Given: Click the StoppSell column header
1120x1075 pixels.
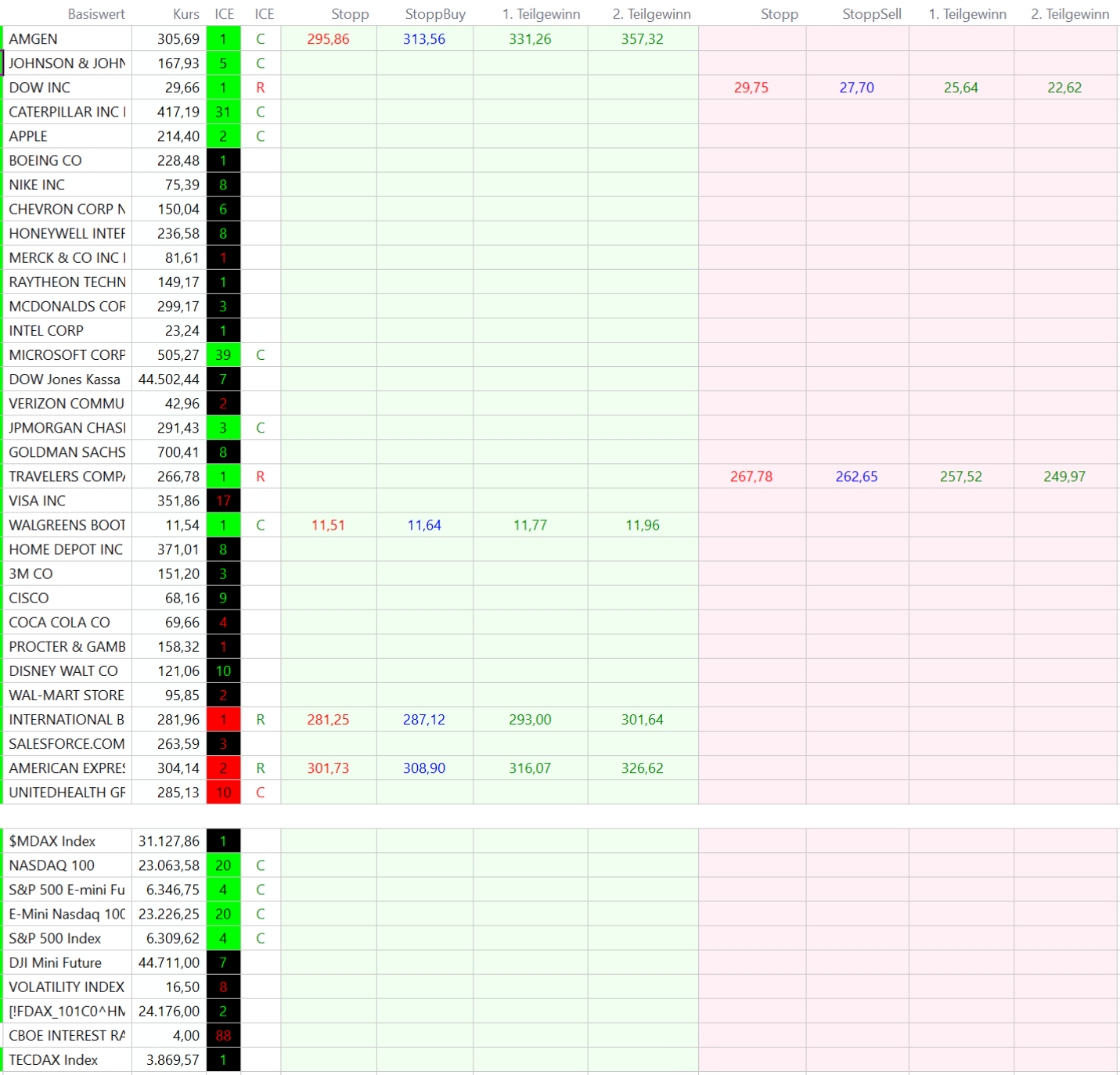Looking at the screenshot, I should click(871, 14).
